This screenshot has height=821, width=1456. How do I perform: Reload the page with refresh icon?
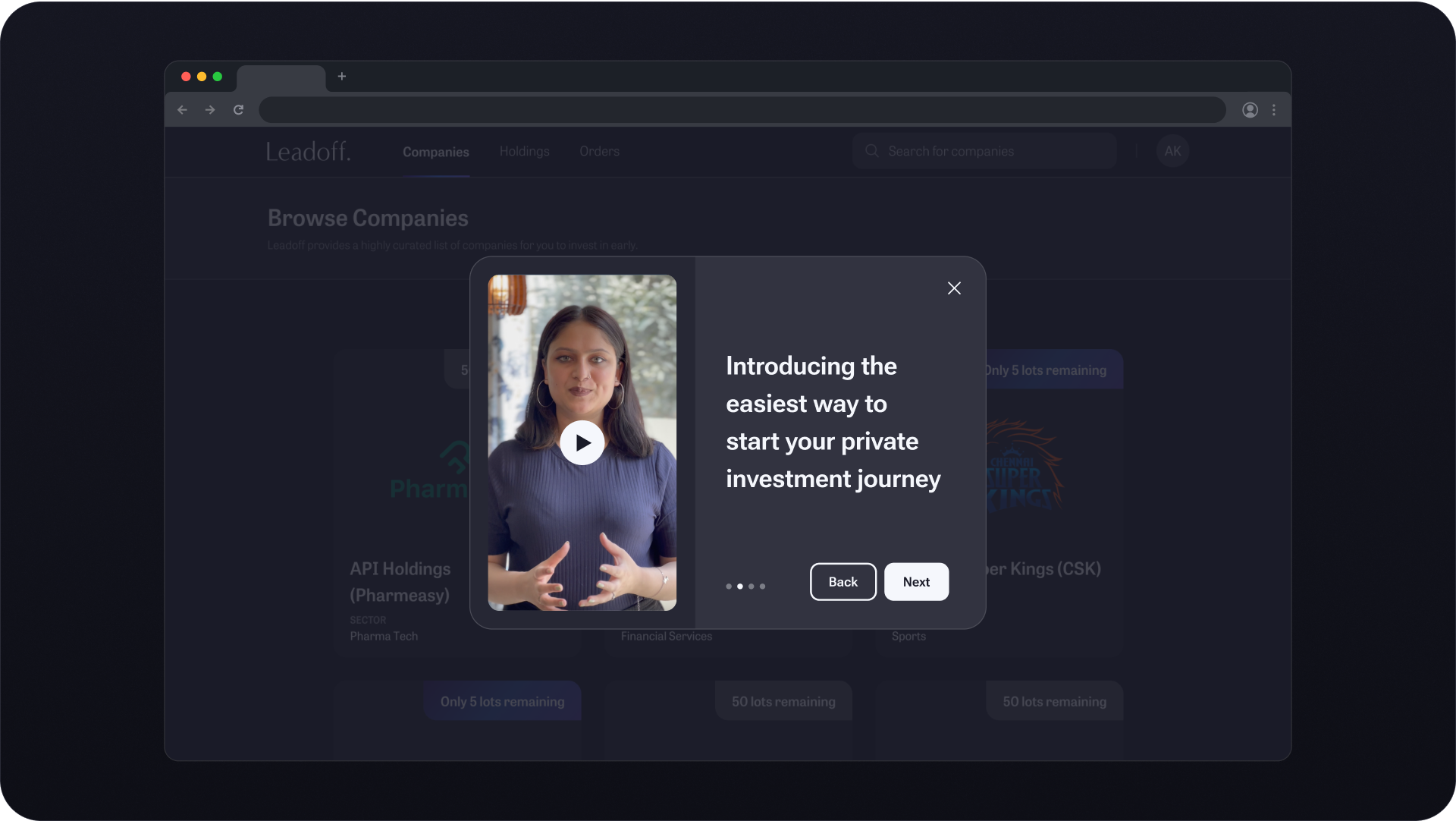238,110
